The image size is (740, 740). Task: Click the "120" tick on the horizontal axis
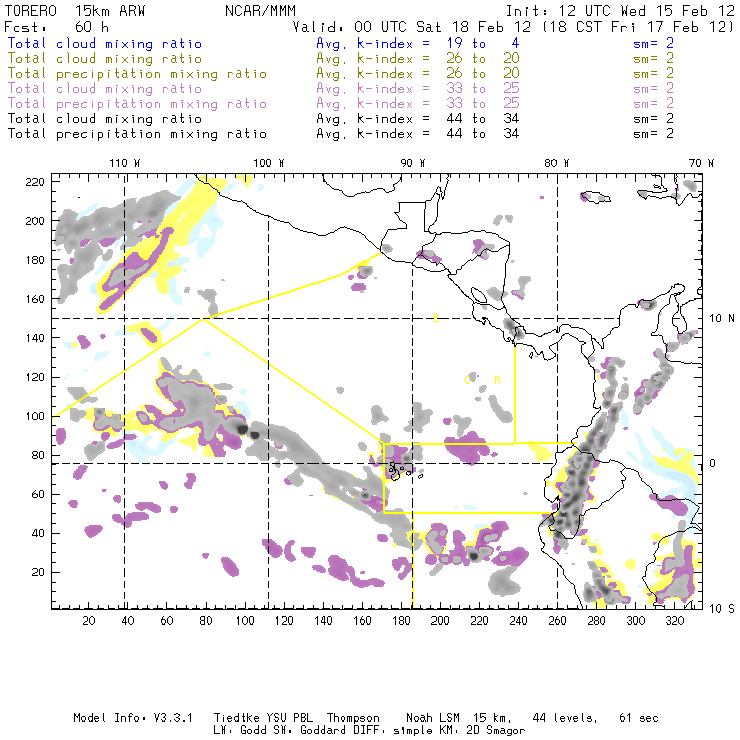click(284, 621)
